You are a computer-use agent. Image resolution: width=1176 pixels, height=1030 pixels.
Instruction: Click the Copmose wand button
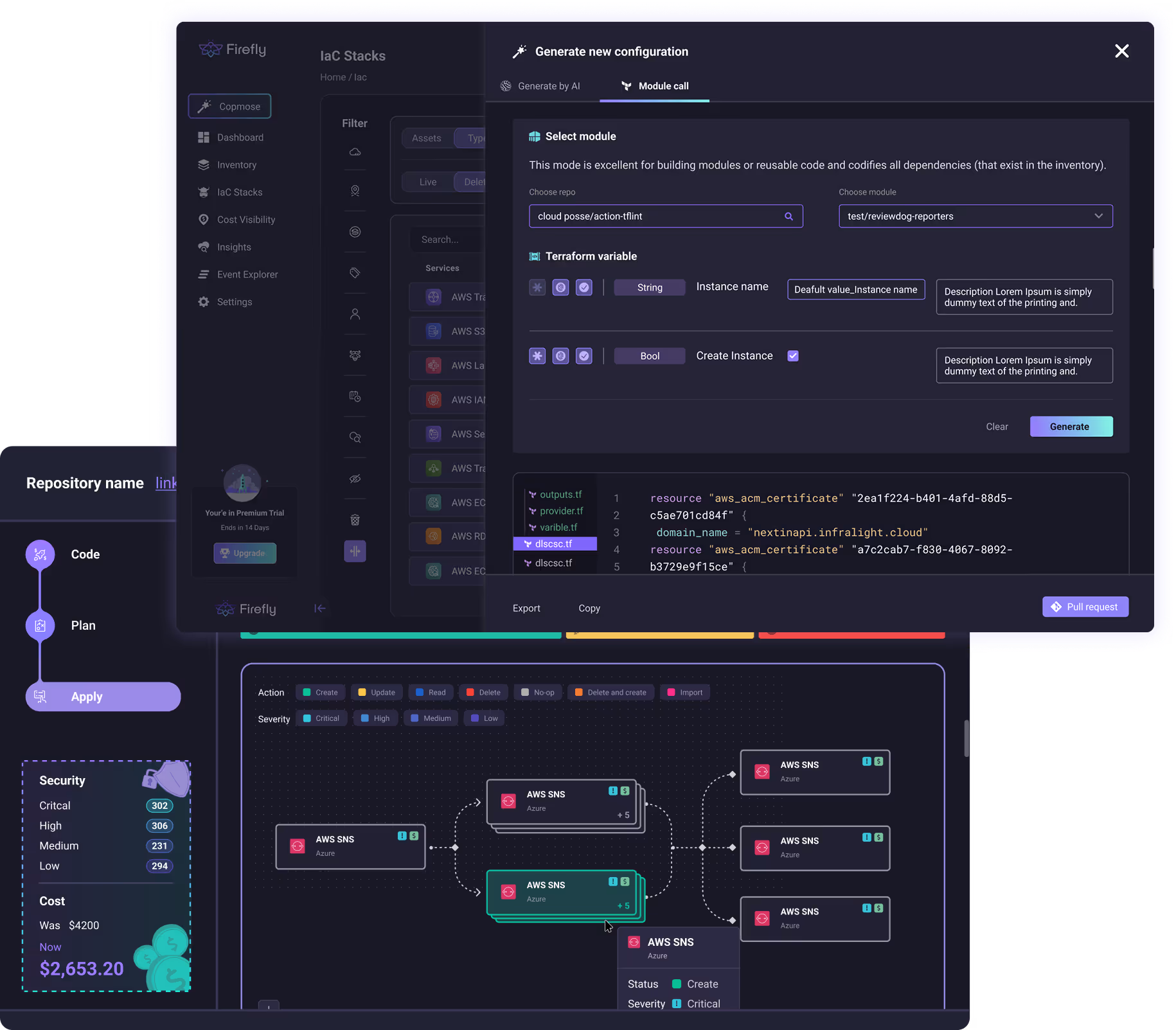[229, 107]
